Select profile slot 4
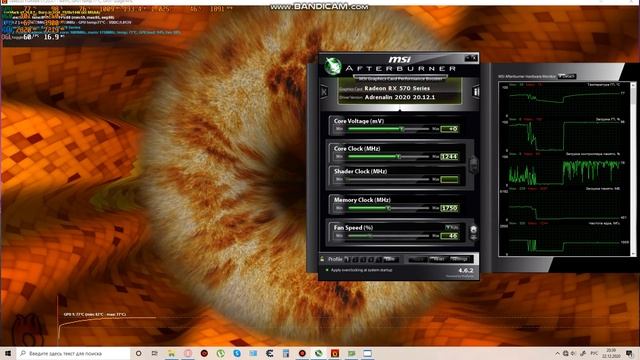The image size is (640, 360). [x=371, y=260]
